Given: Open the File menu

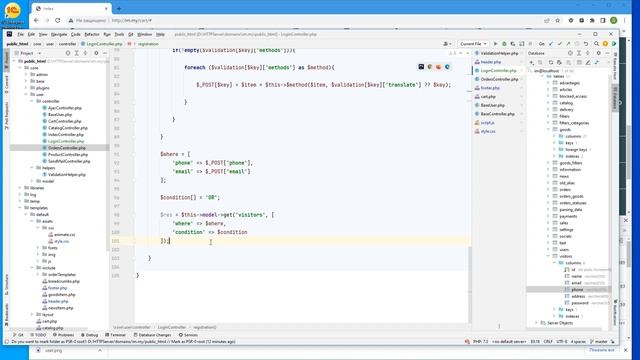Looking at the screenshot, I should click(x=20, y=34).
